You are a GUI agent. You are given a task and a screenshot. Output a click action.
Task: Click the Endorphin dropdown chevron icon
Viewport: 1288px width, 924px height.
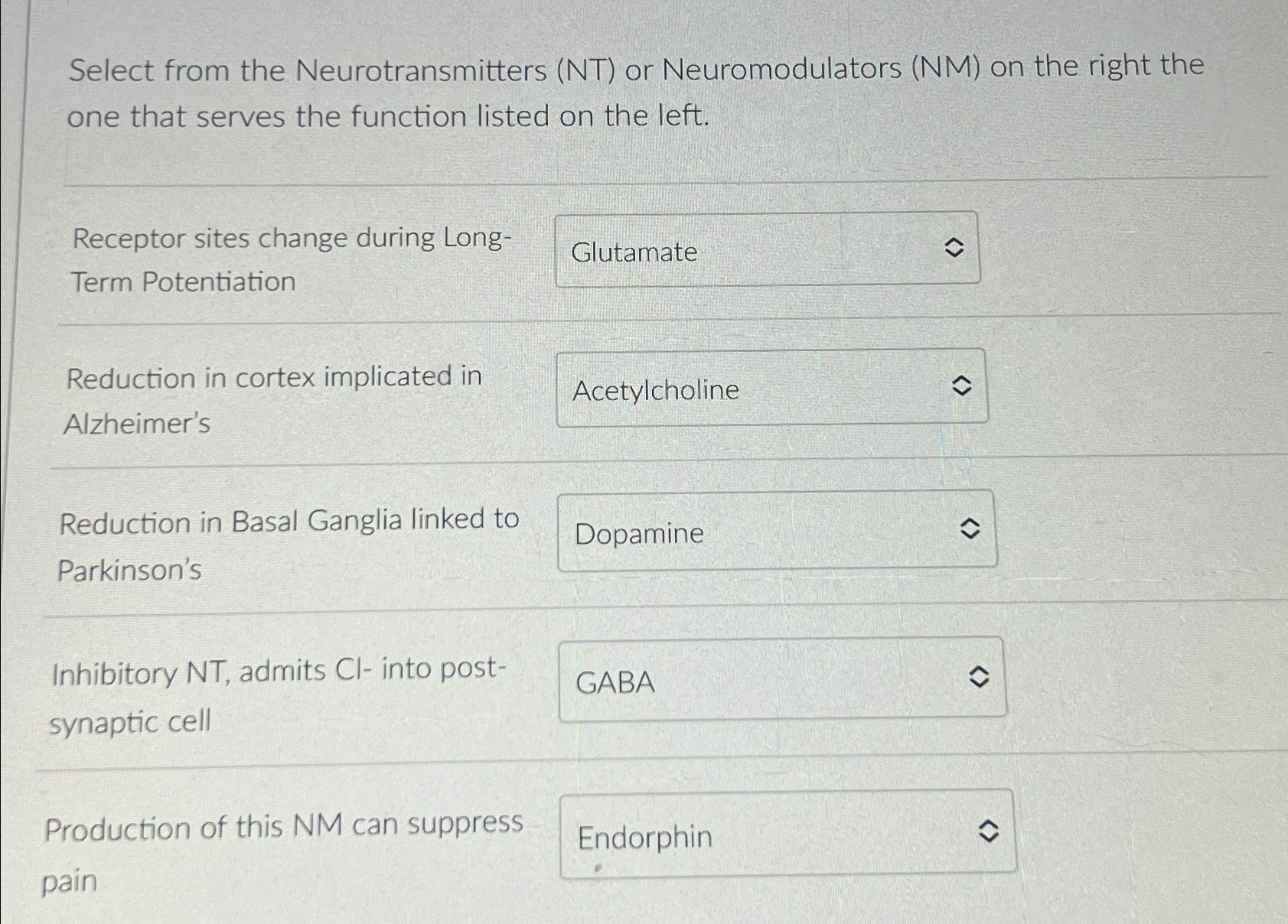click(x=989, y=831)
